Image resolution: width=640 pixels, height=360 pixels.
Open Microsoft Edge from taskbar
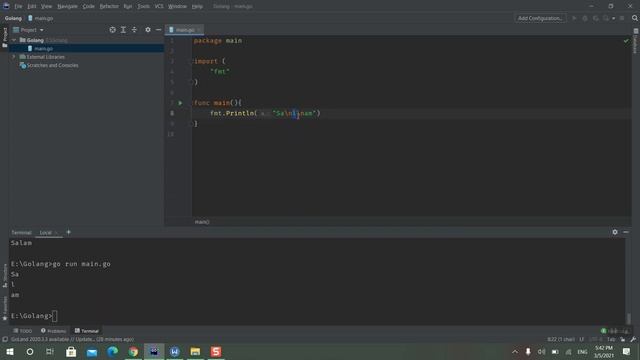click(x=113, y=351)
